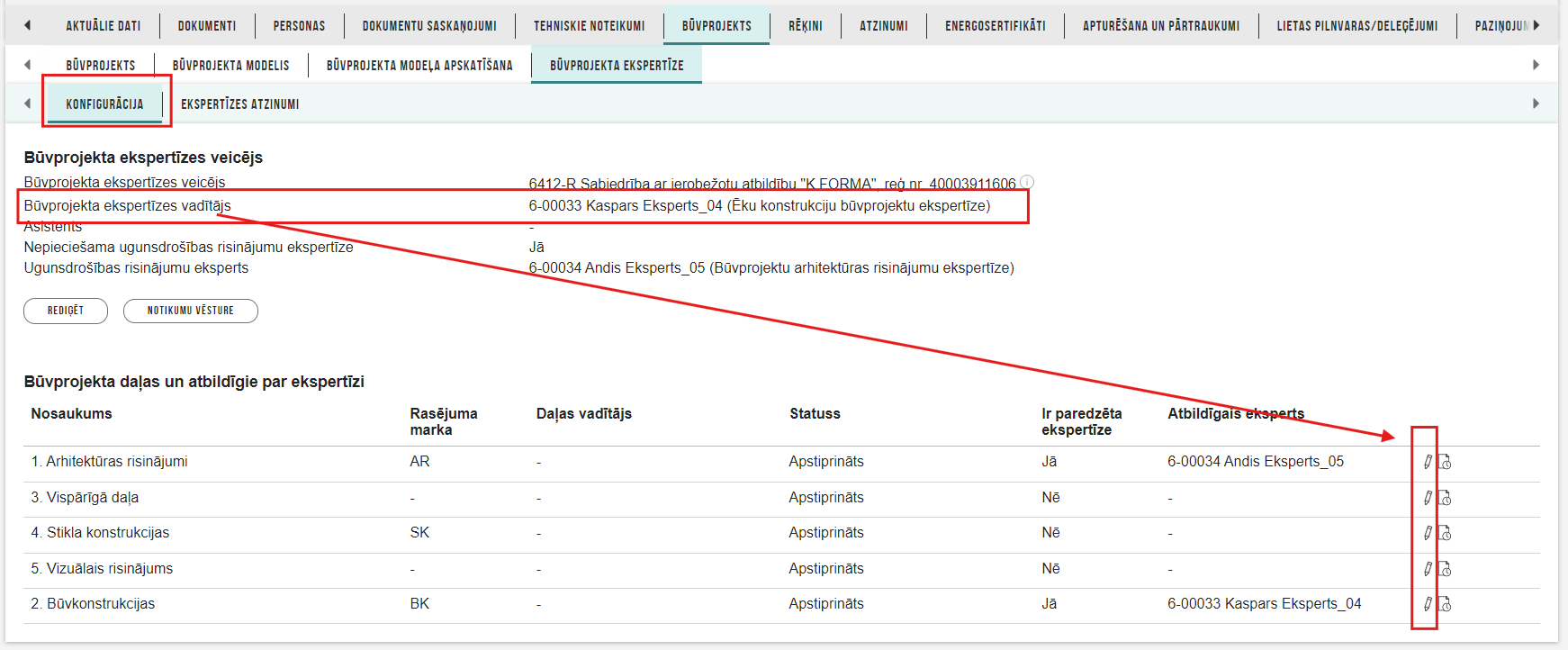1568x650 pixels.
Task: Open history for Vispārīgā daļa row
Action: pyautogui.click(x=1445, y=498)
